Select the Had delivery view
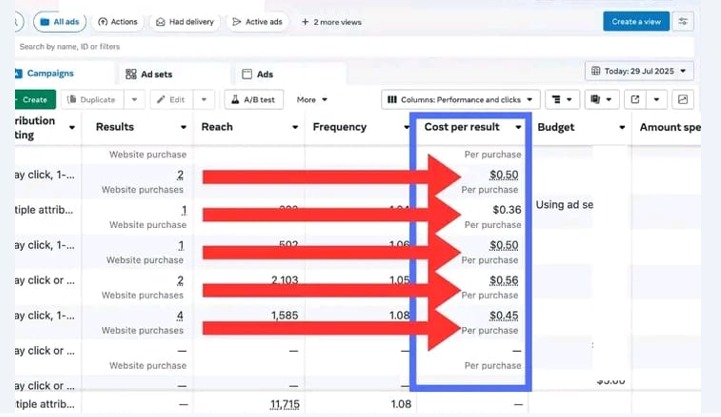The height and width of the screenshot is (417, 721). 185,21
